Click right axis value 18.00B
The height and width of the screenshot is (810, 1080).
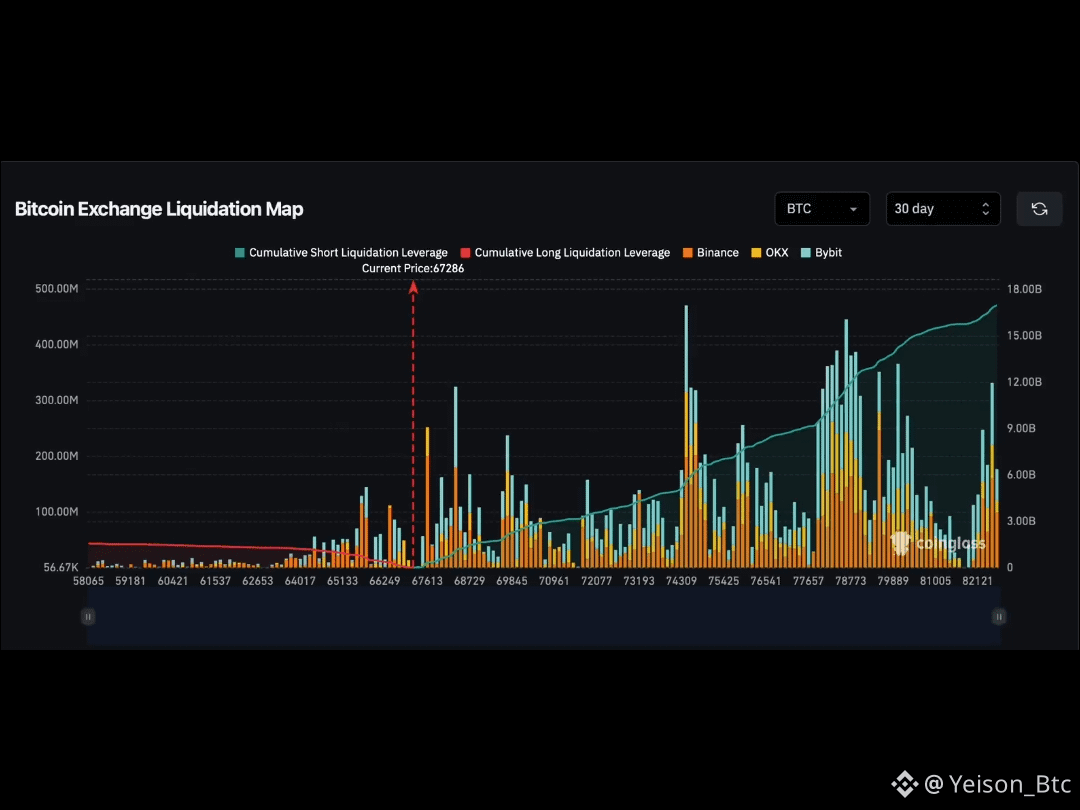click(1024, 289)
